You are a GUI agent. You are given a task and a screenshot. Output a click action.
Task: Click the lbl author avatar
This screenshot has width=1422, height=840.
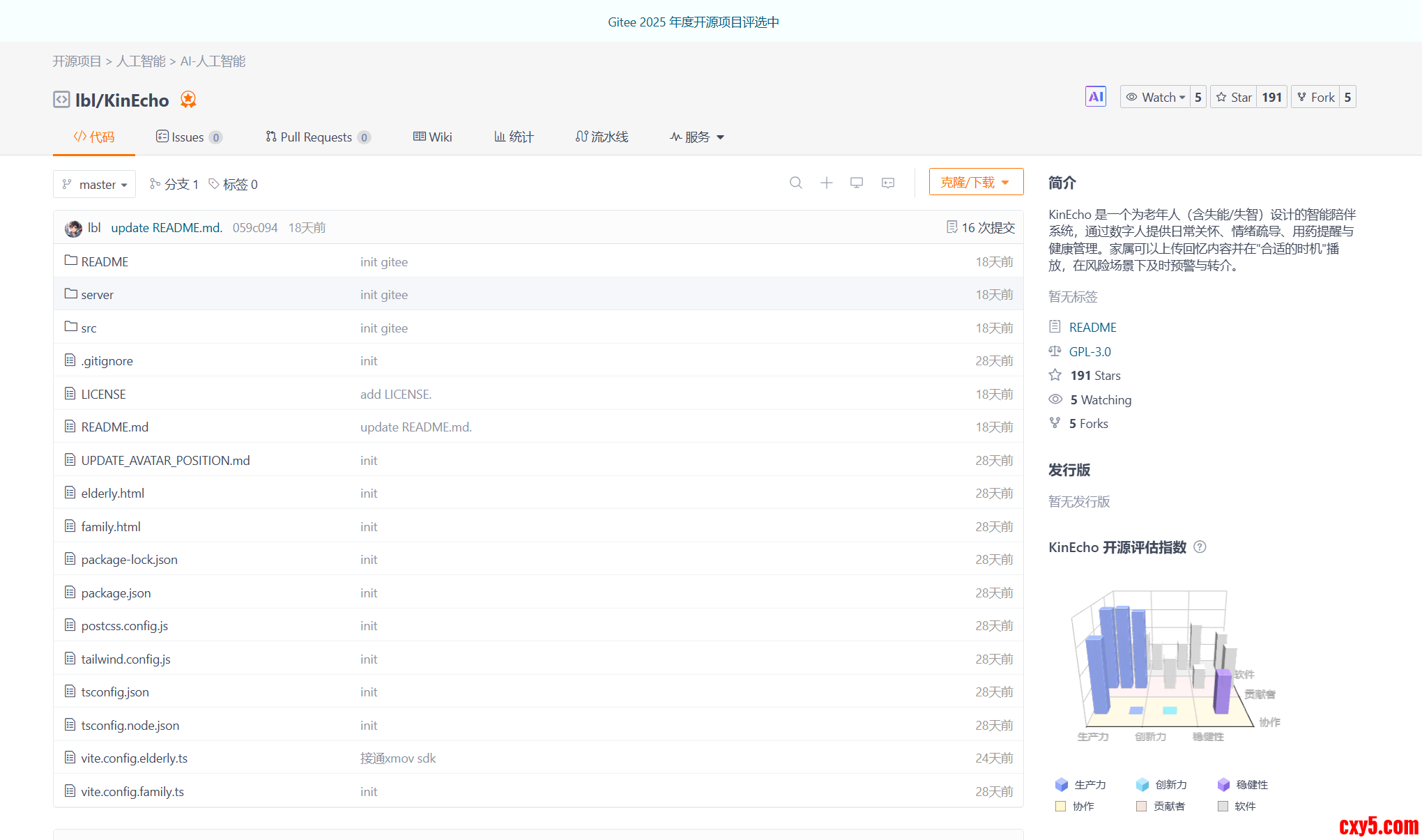click(73, 228)
